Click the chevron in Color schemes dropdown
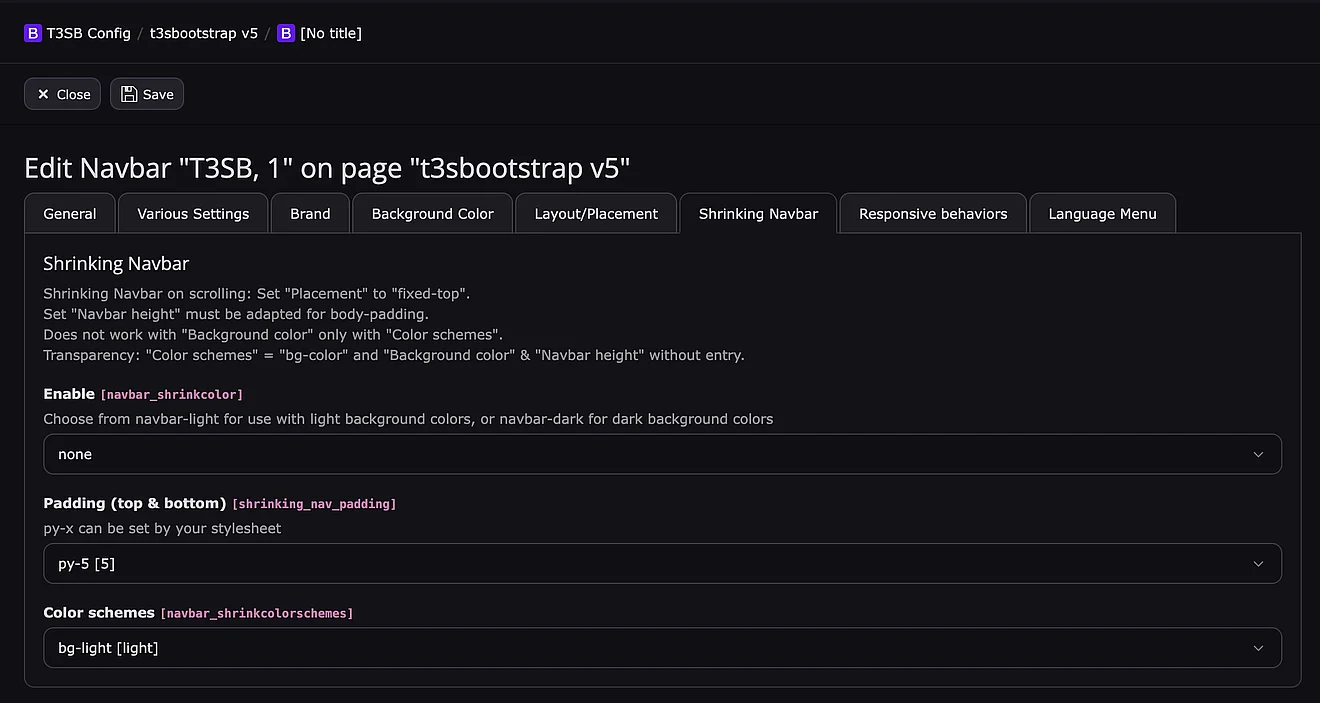 pos(1258,648)
